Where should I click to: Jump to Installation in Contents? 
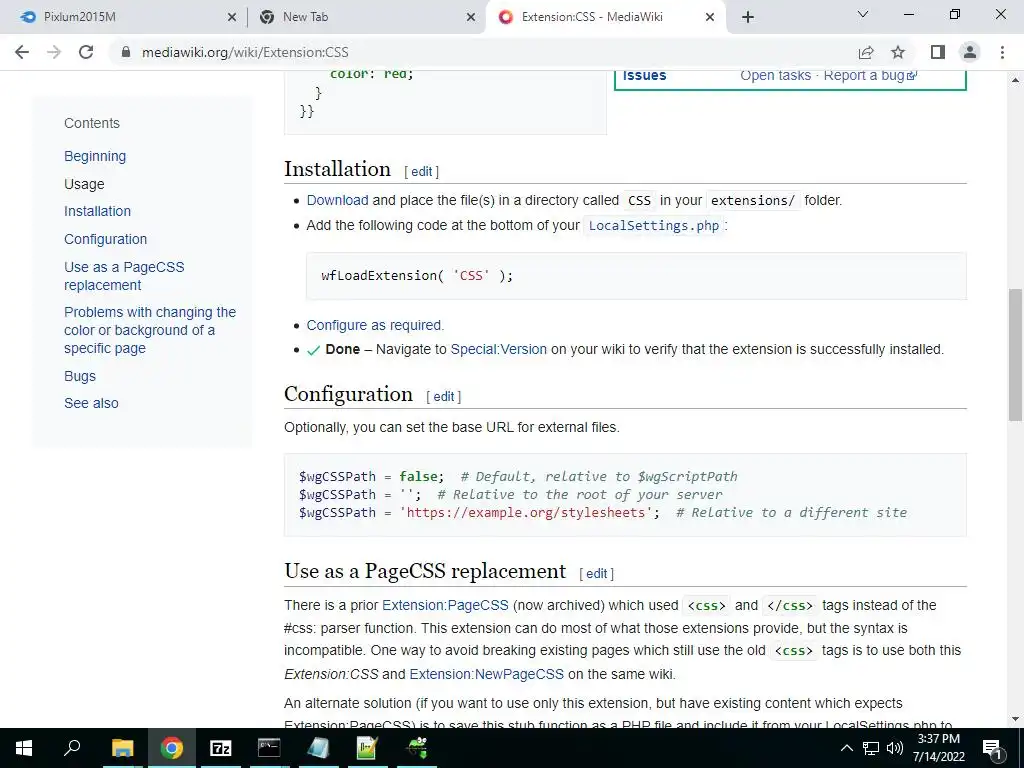[x=97, y=211]
